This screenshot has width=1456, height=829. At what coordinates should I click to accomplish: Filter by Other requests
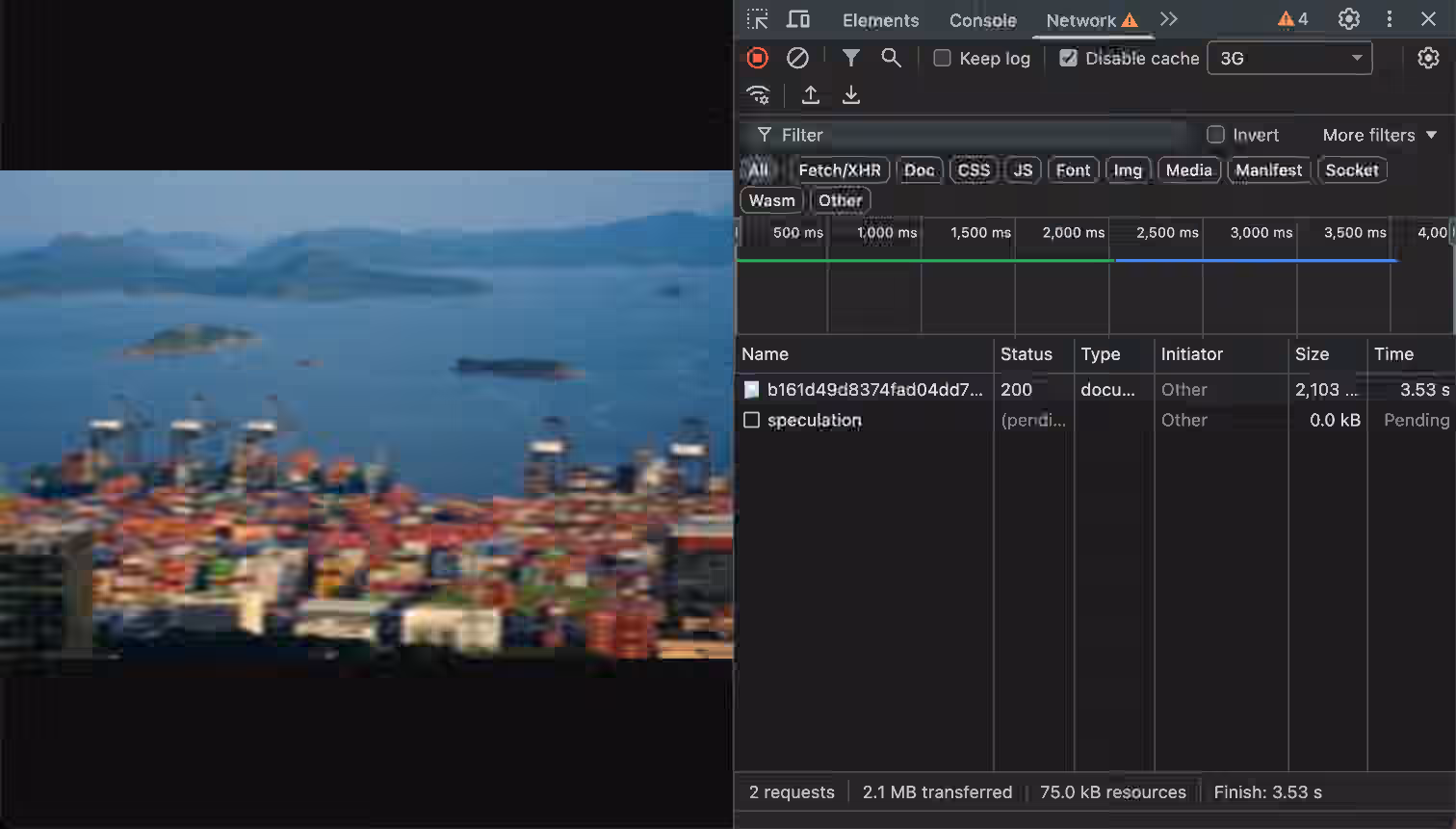[841, 200]
